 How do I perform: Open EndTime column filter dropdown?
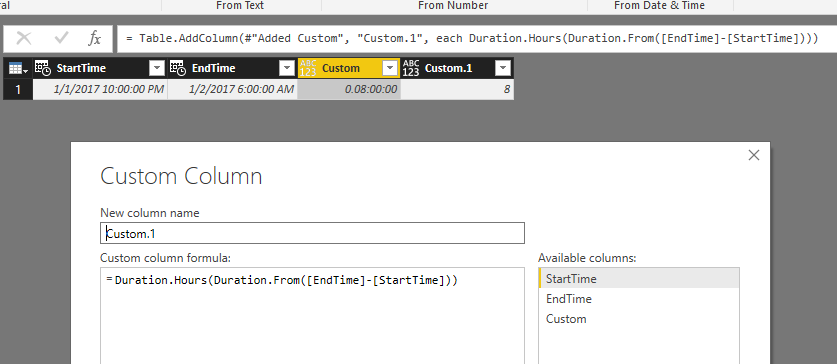coord(287,68)
